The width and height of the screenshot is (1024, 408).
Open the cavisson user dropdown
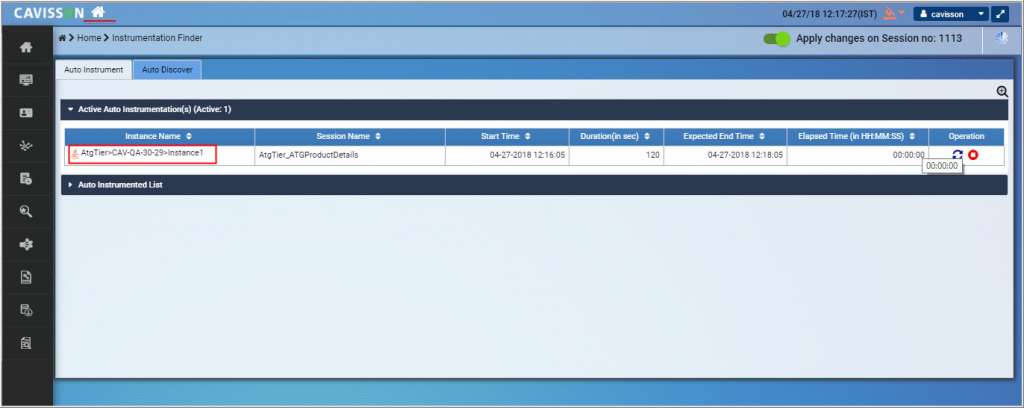click(x=952, y=14)
